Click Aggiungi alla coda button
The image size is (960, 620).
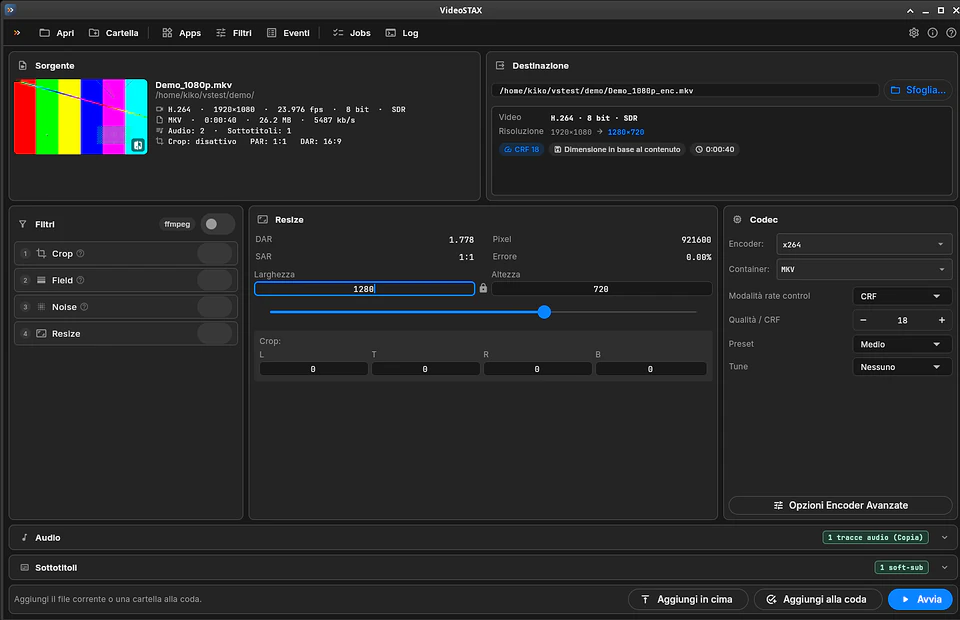coord(818,599)
